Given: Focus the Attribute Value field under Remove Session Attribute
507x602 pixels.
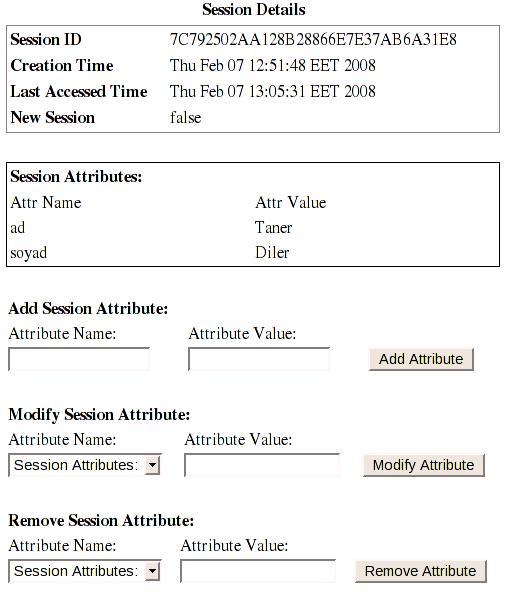Looking at the screenshot, I should pyautogui.click(x=258, y=571).
